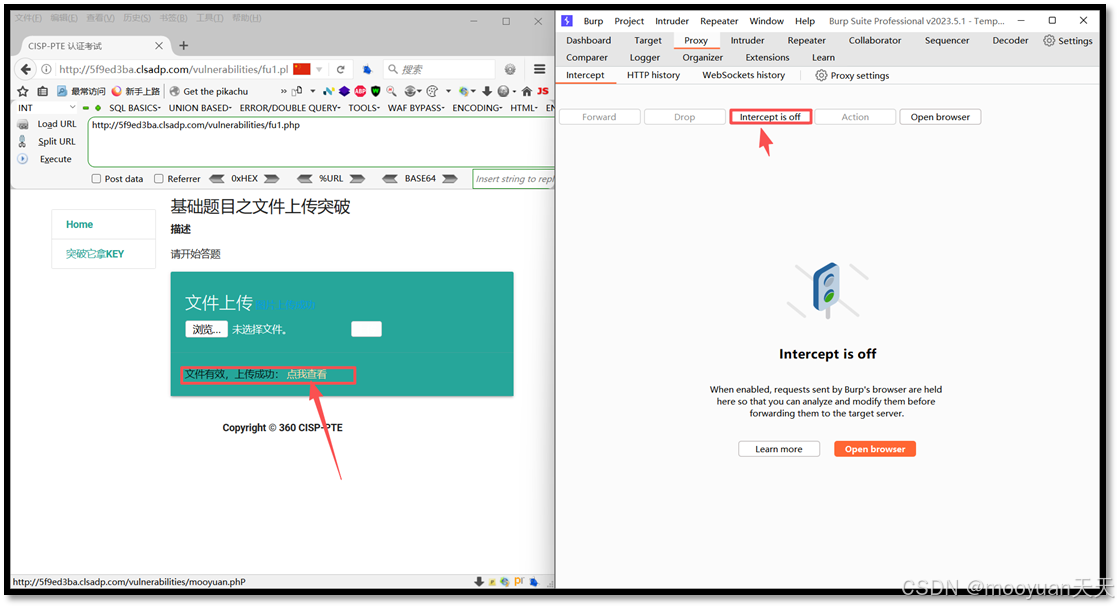The height and width of the screenshot is (608, 1119).
Task: Click the red JS toolbar icon
Action: pyautogui.click(x=543, y=91)
